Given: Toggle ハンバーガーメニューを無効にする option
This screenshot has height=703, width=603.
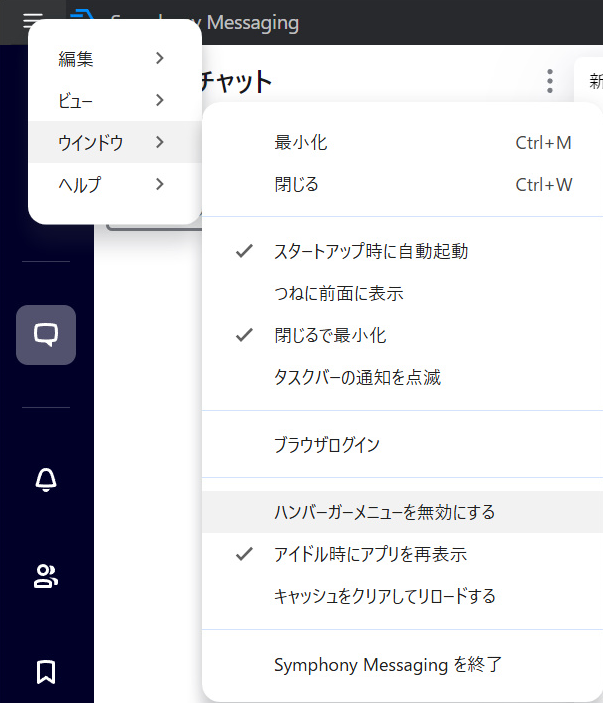Looking at the screenshot, I should pos(402,512).
